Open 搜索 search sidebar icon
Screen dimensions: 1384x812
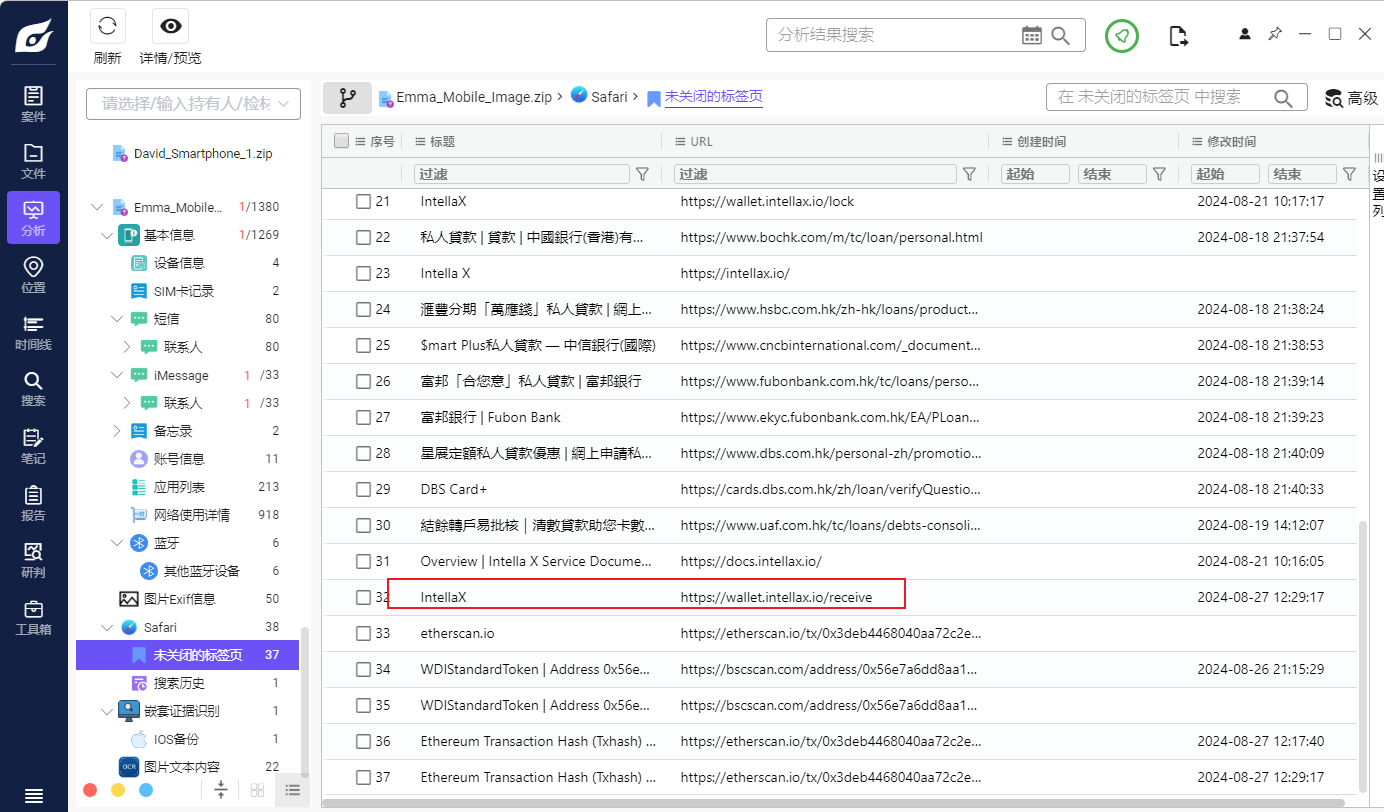33,388
